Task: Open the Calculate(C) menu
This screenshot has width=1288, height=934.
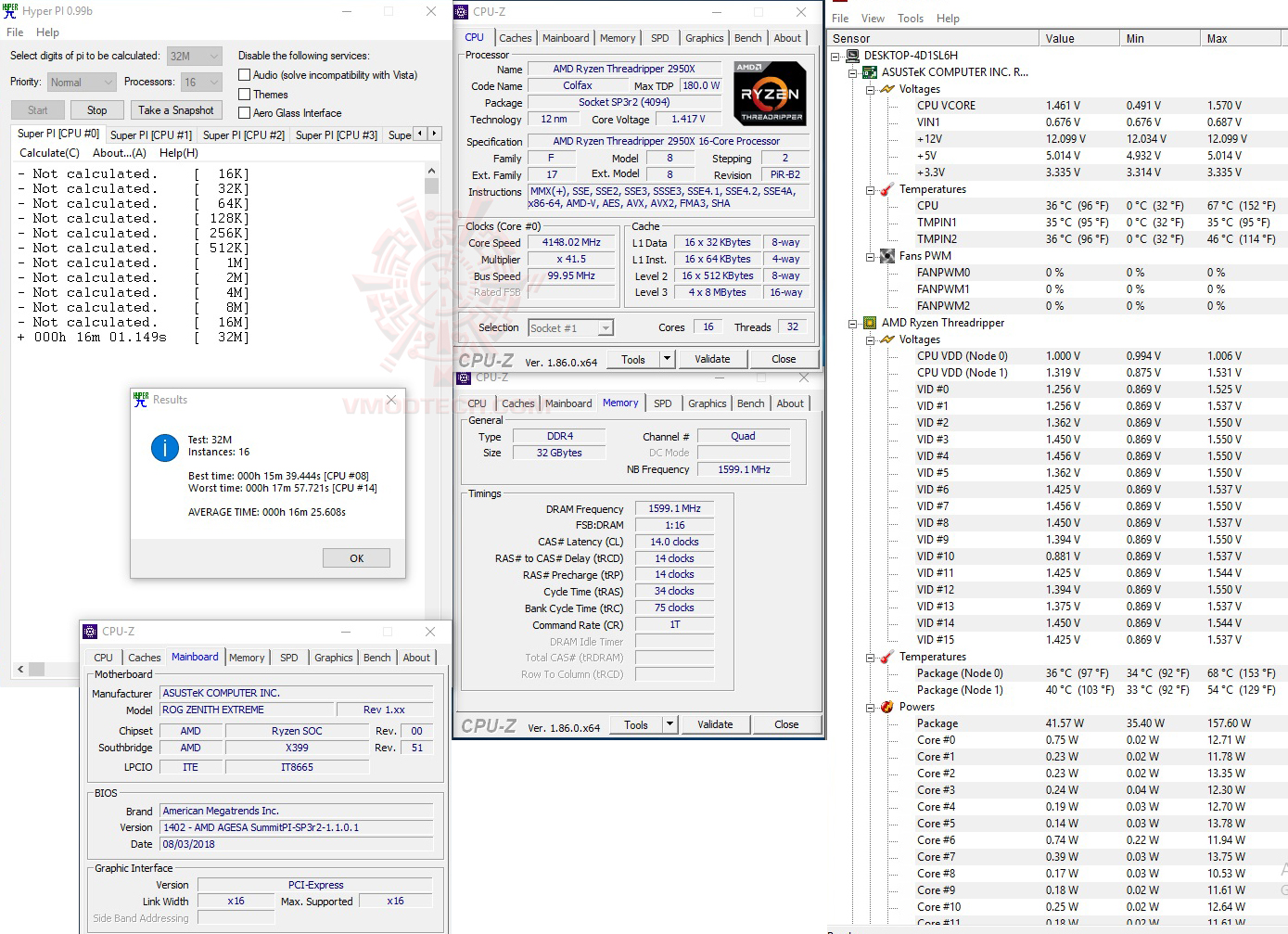Action: pyautogui.click(x=49, y=153)
